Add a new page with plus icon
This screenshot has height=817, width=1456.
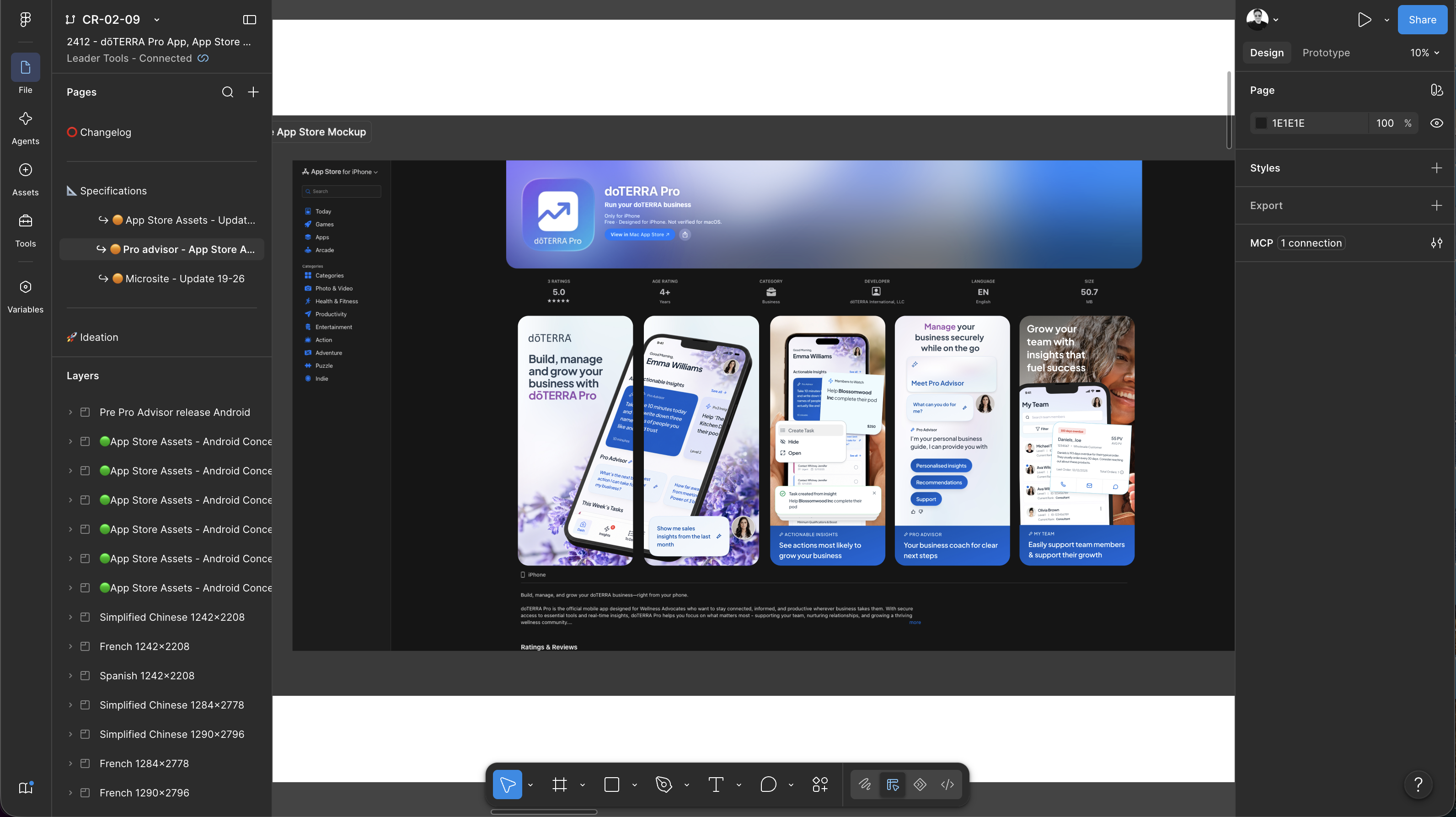pos(253,92)
